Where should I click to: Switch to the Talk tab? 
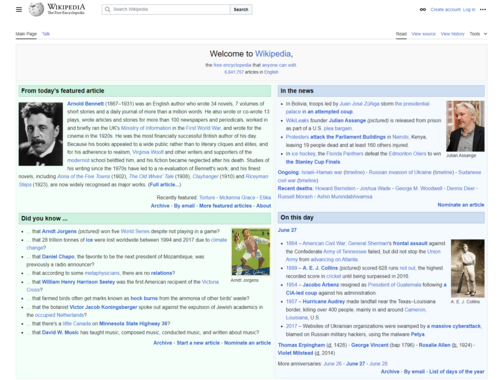[46, 34]
